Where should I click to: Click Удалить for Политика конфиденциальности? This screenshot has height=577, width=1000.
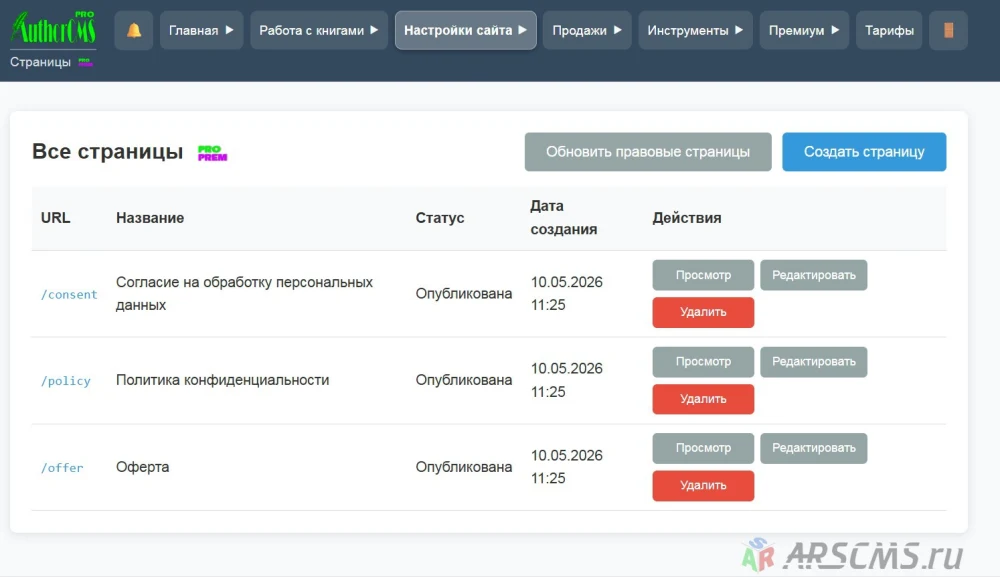[703, 399]
